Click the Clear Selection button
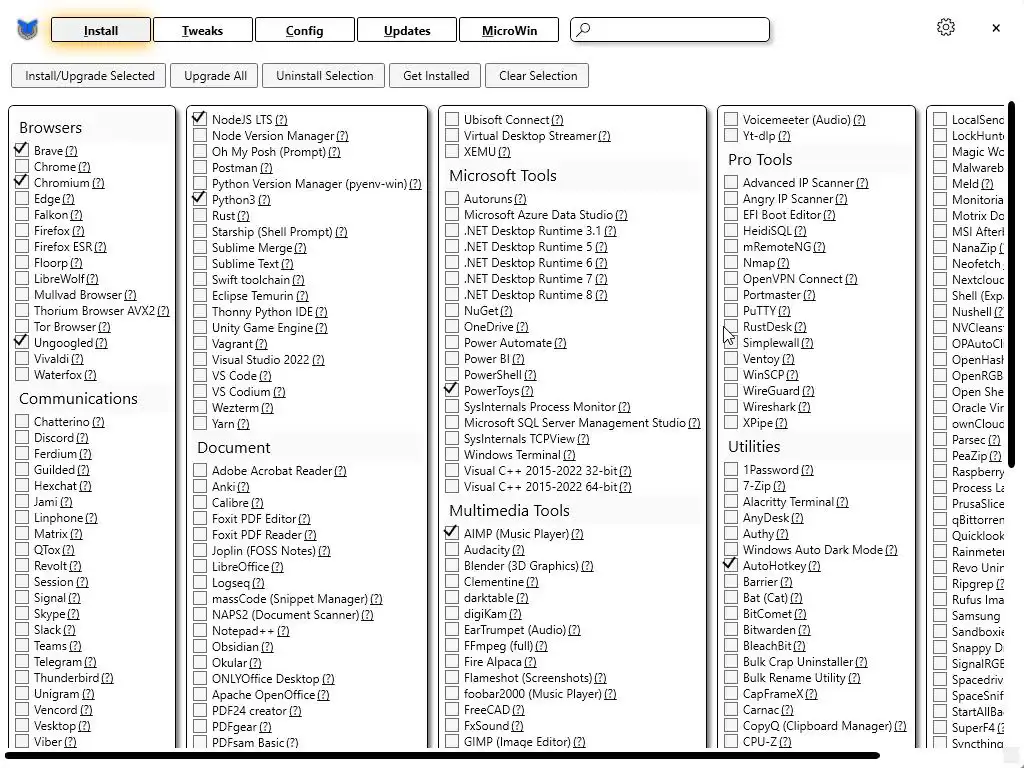The width and height of the screenshot is (1024, 768). pos(537,76)
